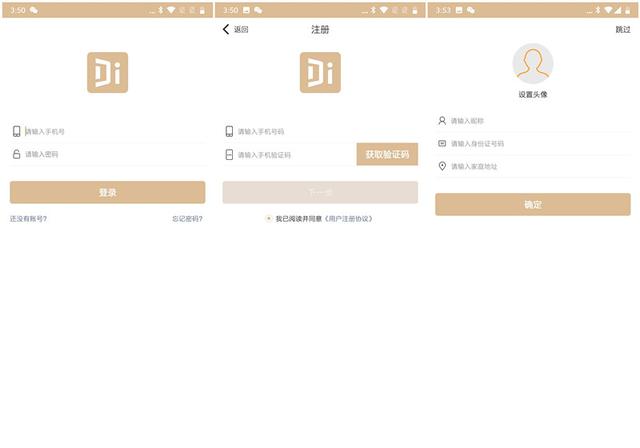Focus the ID card number field

pyautogui.click(x=533, y=144)
